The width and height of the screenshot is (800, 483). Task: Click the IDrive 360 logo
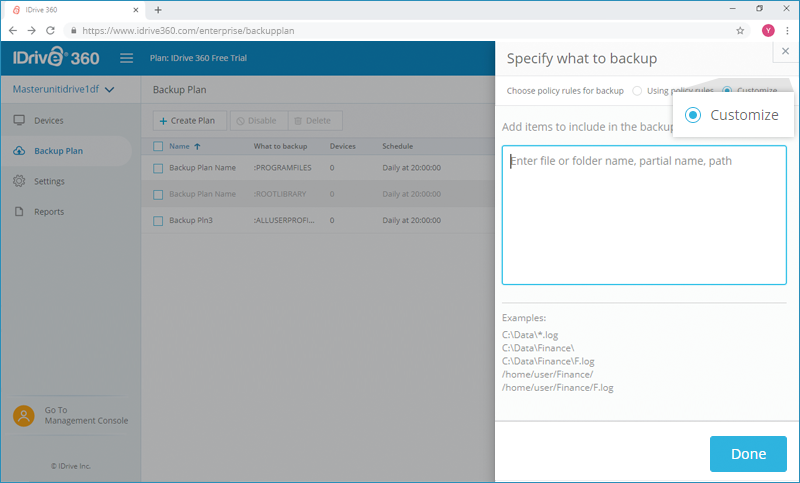coord(56,57)
